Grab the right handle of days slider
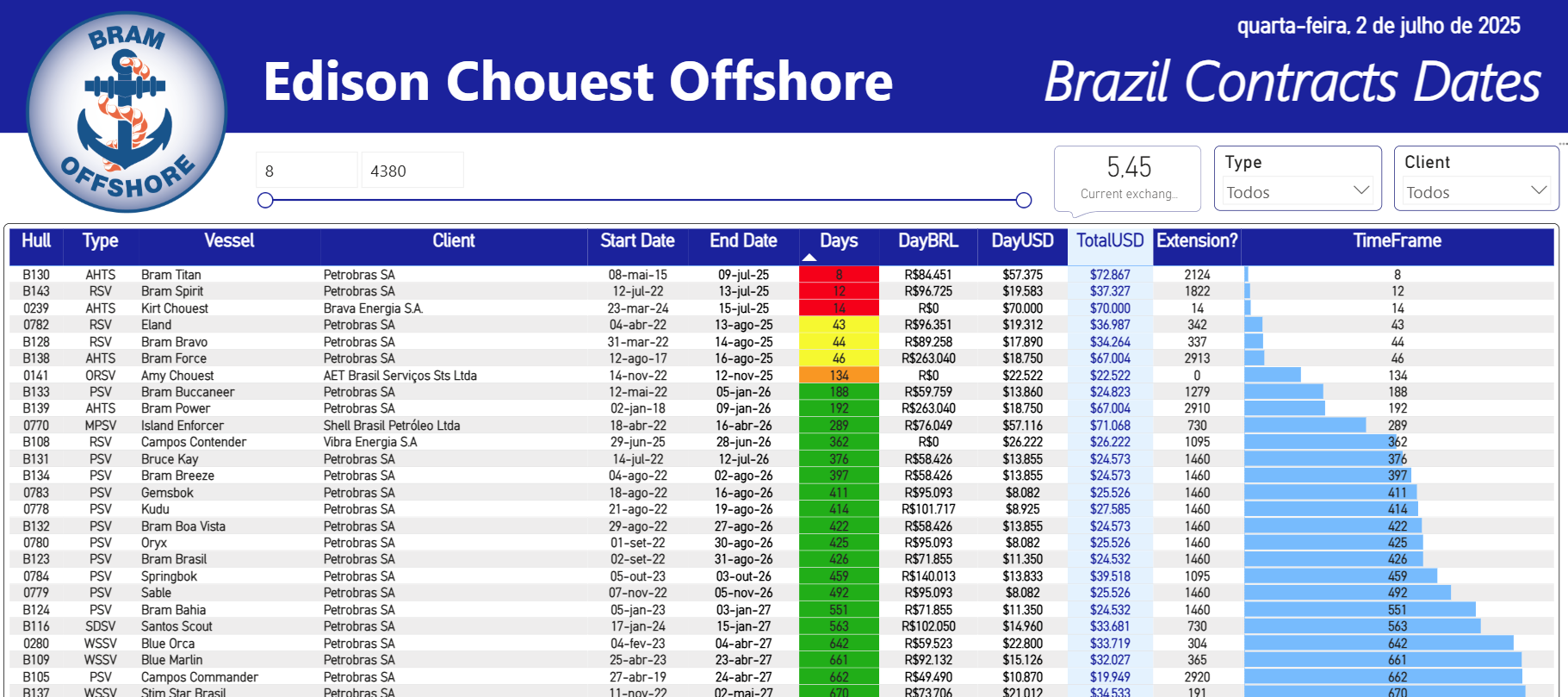The height and width of the screenshot is (697, 1568). (1024, 201)
